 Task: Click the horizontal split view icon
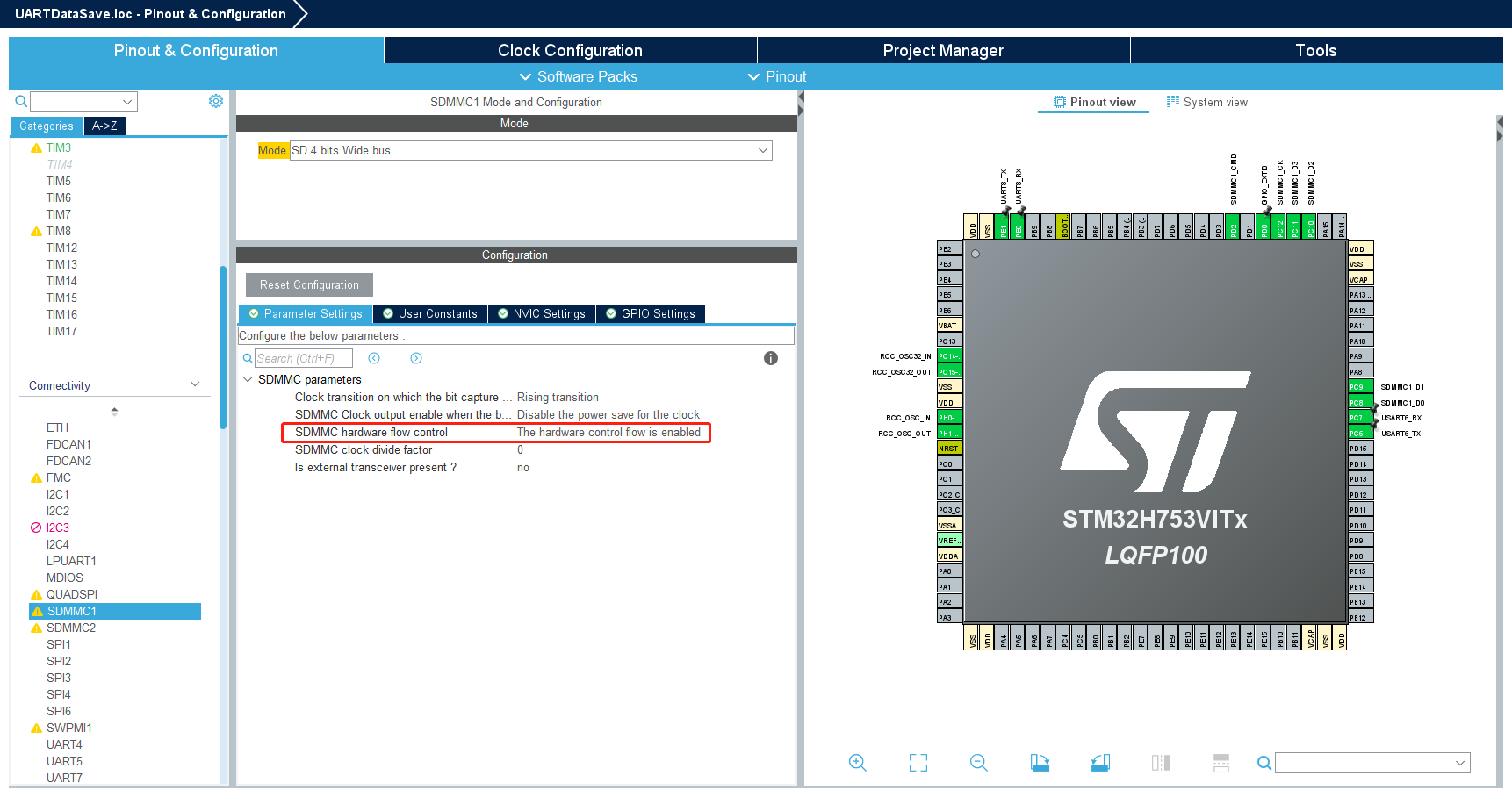pyautogui.click(x=1221, y=763)
